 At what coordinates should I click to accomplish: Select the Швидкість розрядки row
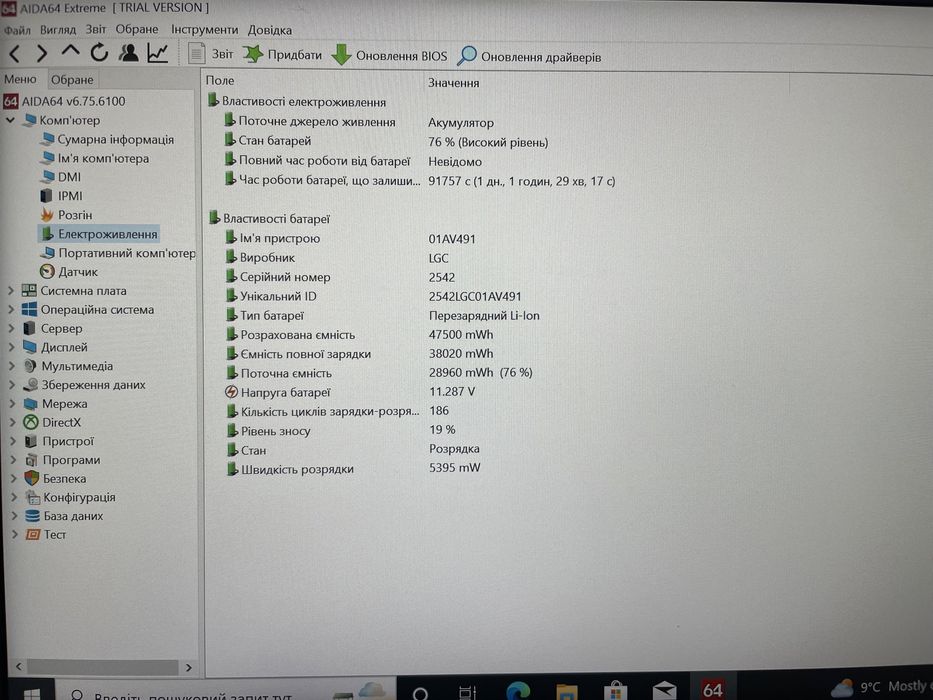(x=353, y=468)
